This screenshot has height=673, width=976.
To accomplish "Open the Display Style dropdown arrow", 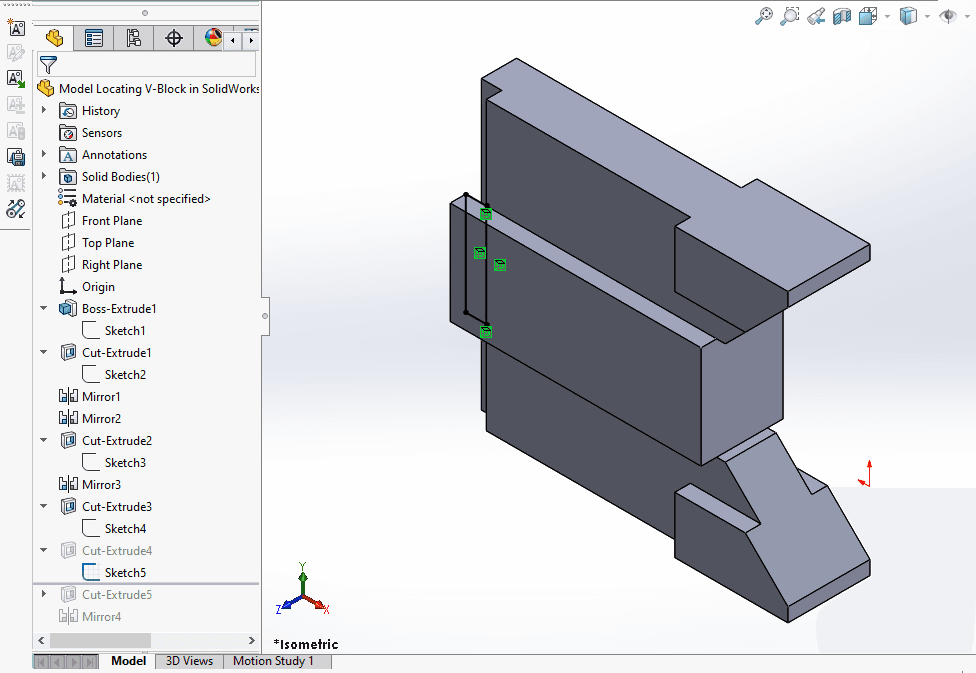I will 927,16.
